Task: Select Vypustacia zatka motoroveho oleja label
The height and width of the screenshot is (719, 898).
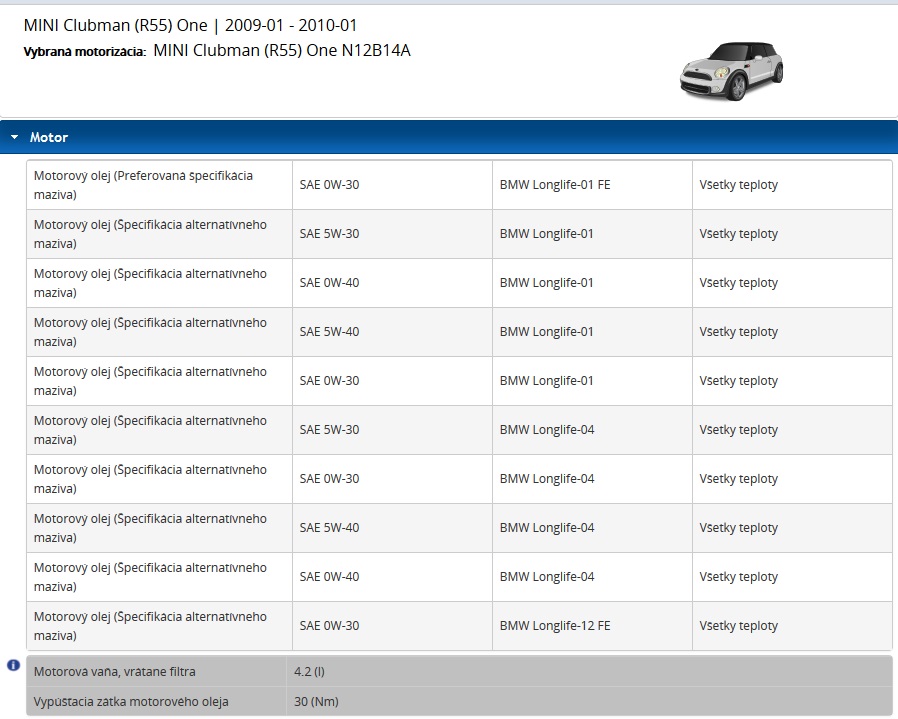Action: tap(130, 701)
